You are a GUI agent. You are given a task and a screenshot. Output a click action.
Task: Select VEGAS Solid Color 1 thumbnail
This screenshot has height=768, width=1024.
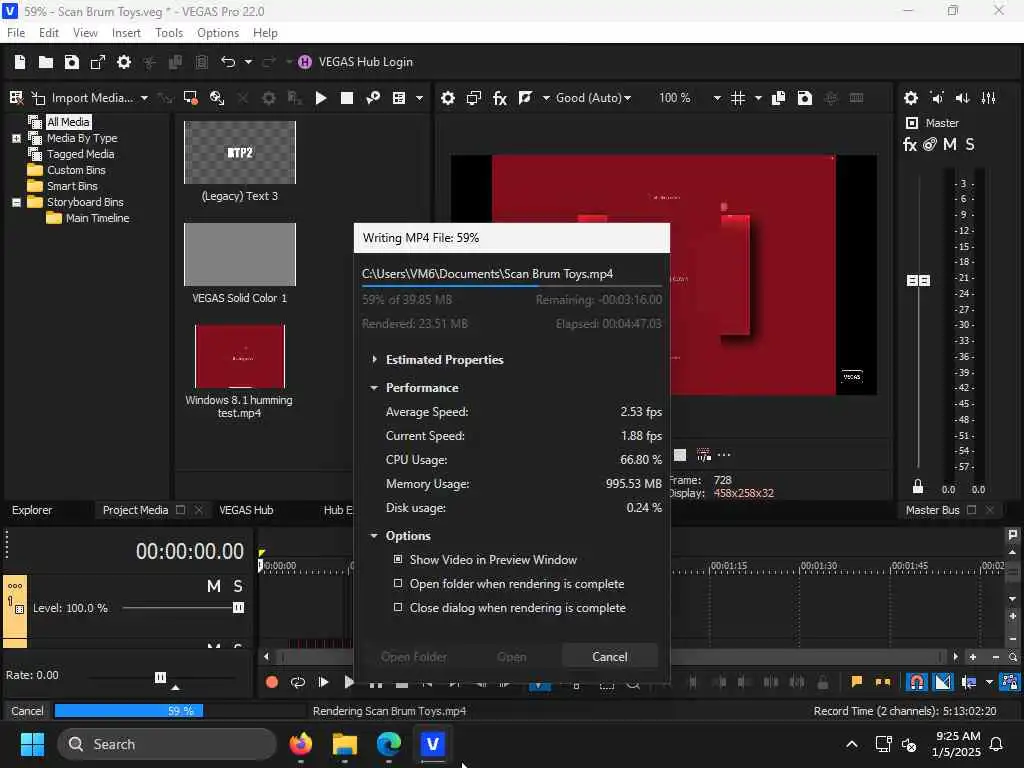coord(240,254)
